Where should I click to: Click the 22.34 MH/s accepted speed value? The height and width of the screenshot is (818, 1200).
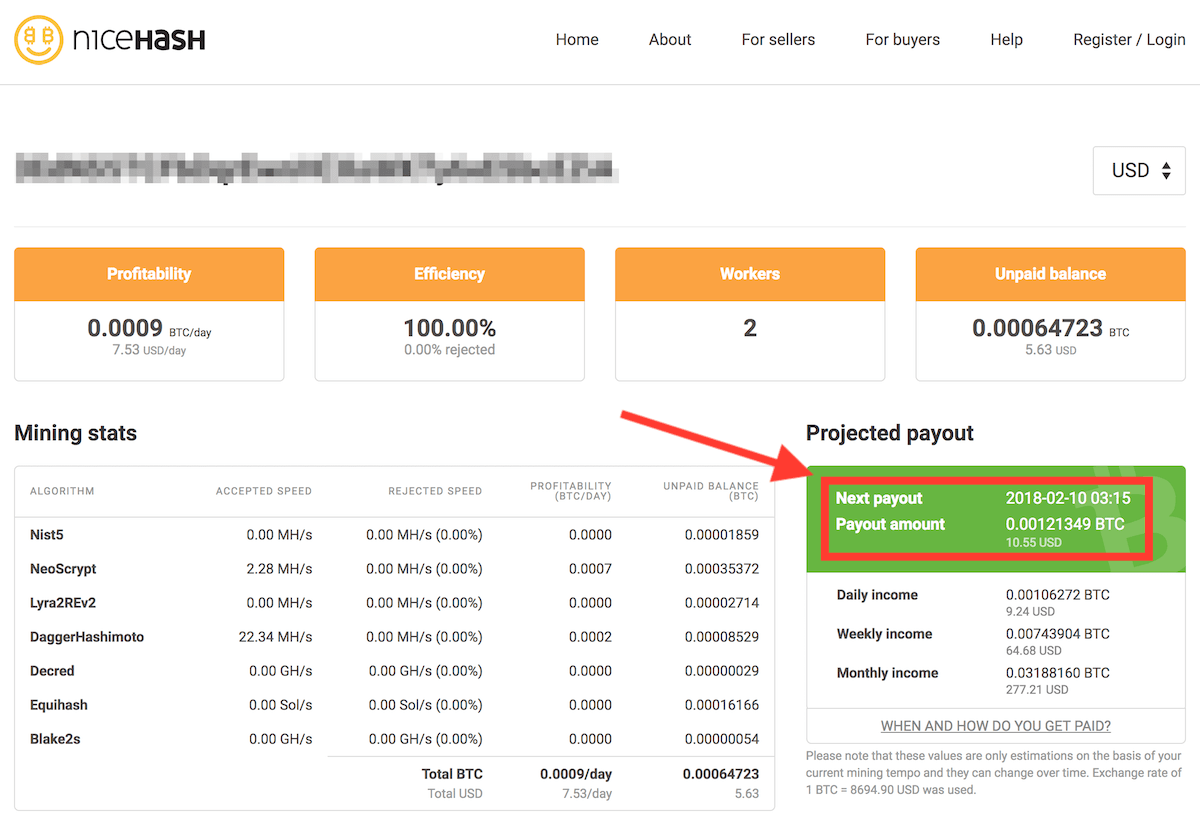[275, 637]
